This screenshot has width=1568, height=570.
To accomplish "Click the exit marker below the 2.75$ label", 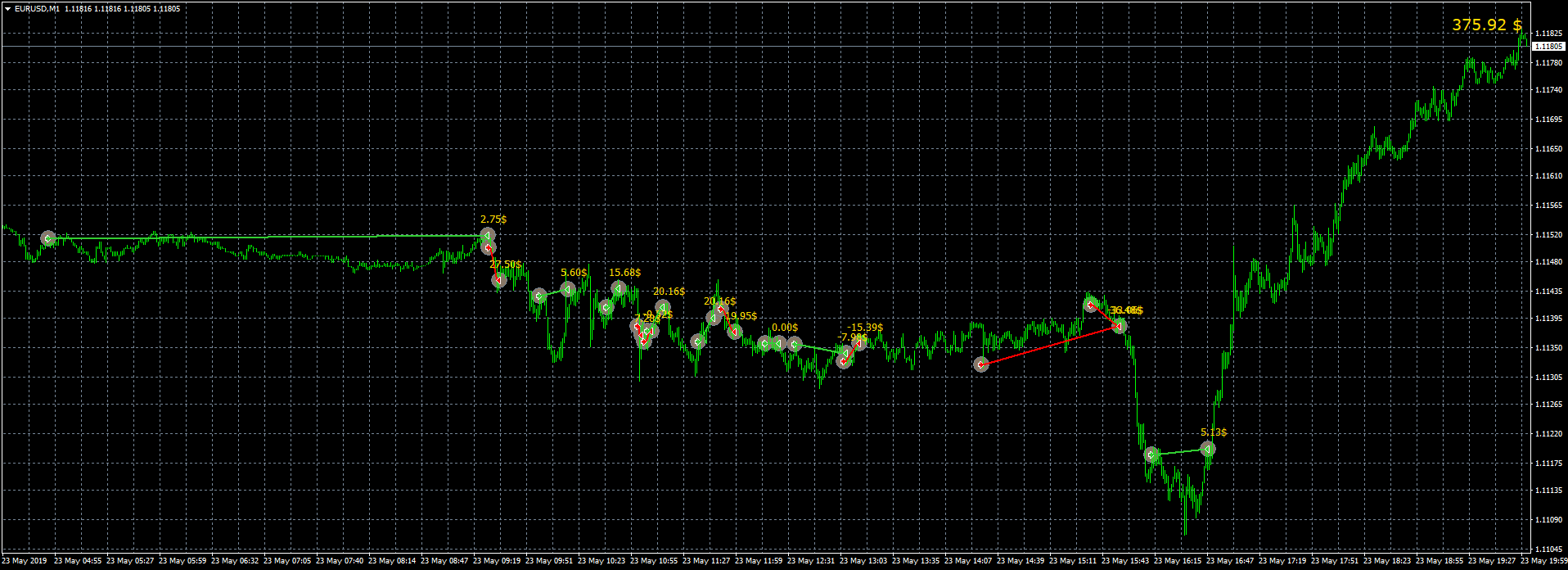I will tap(488, 236).
